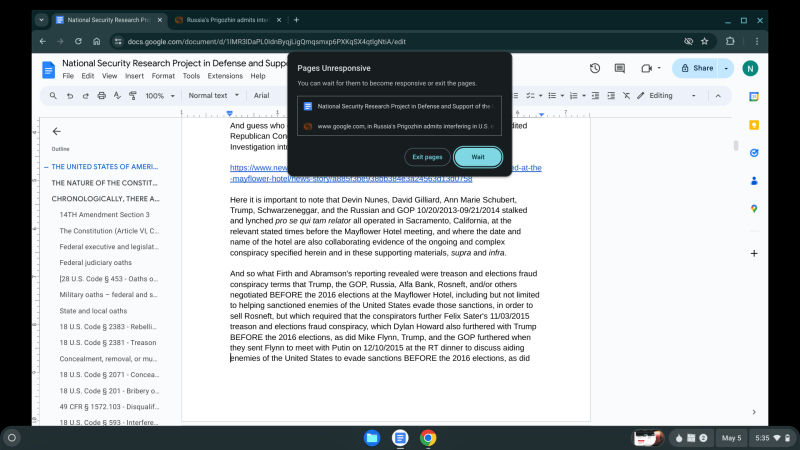Screen dimensions: 800x450
Task: Get add-ons with the plus icon
Action: click(754, 254)
